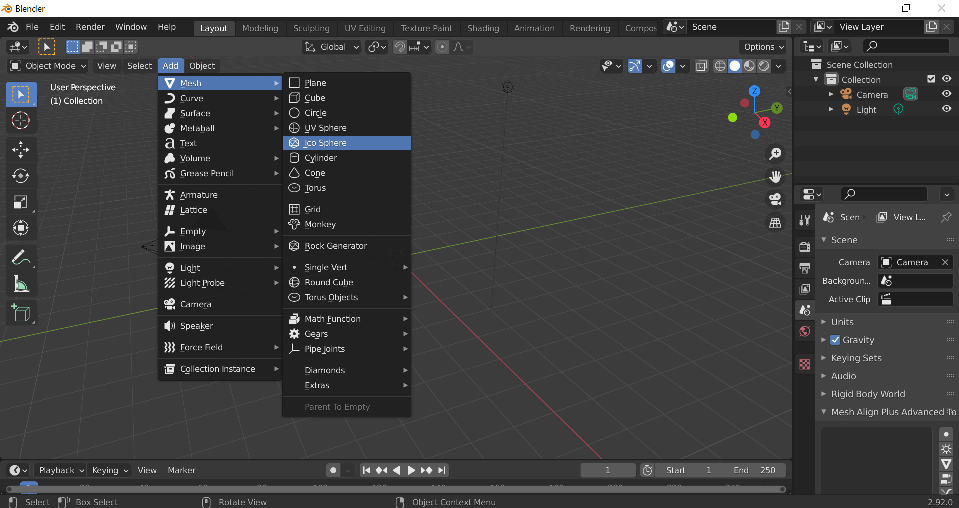The height and width of the screenshot is (508, 959).
Task: Select the Annotate pencil tool
Action: coord(21,257)
